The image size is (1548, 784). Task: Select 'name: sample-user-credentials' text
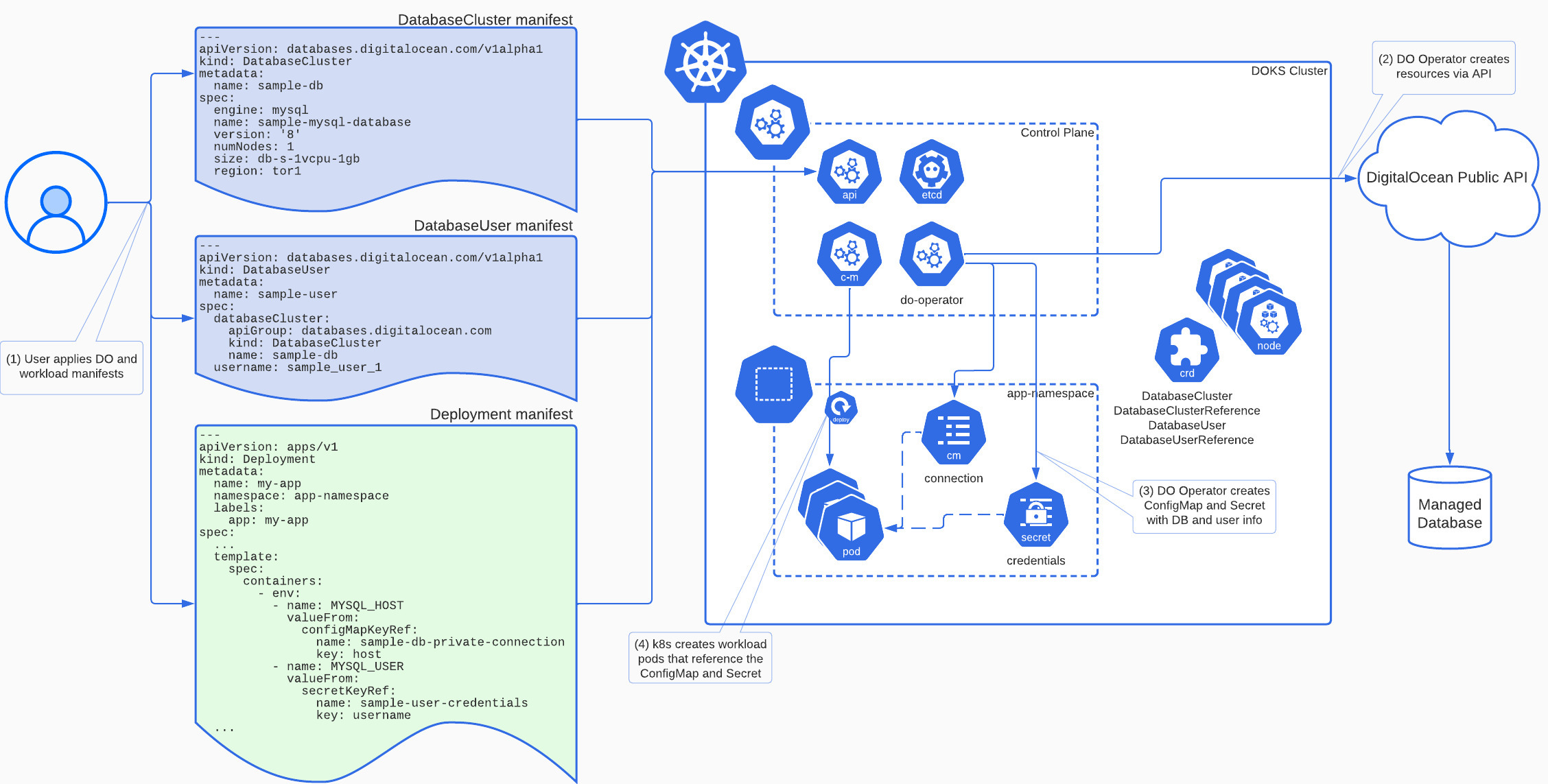point(422,703)
